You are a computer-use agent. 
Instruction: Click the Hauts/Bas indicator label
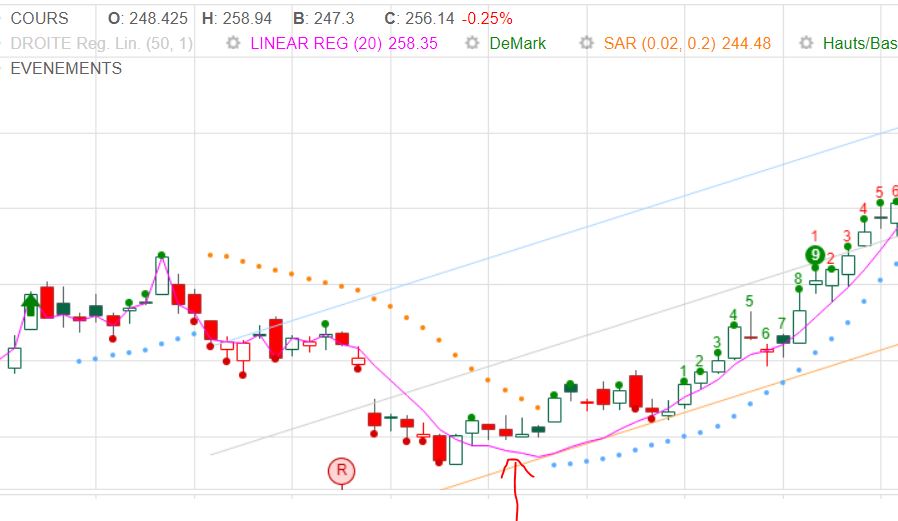click(x=860, y=44)
